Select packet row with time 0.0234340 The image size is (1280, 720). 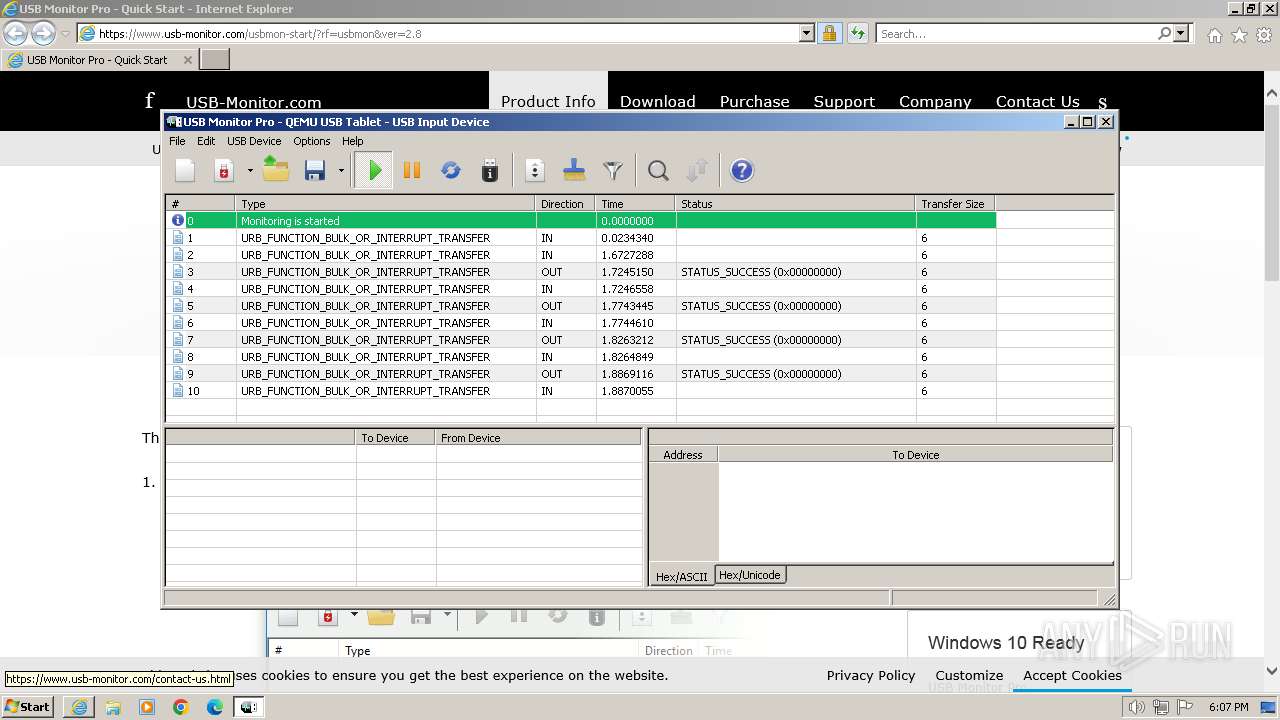click(581, 238)
